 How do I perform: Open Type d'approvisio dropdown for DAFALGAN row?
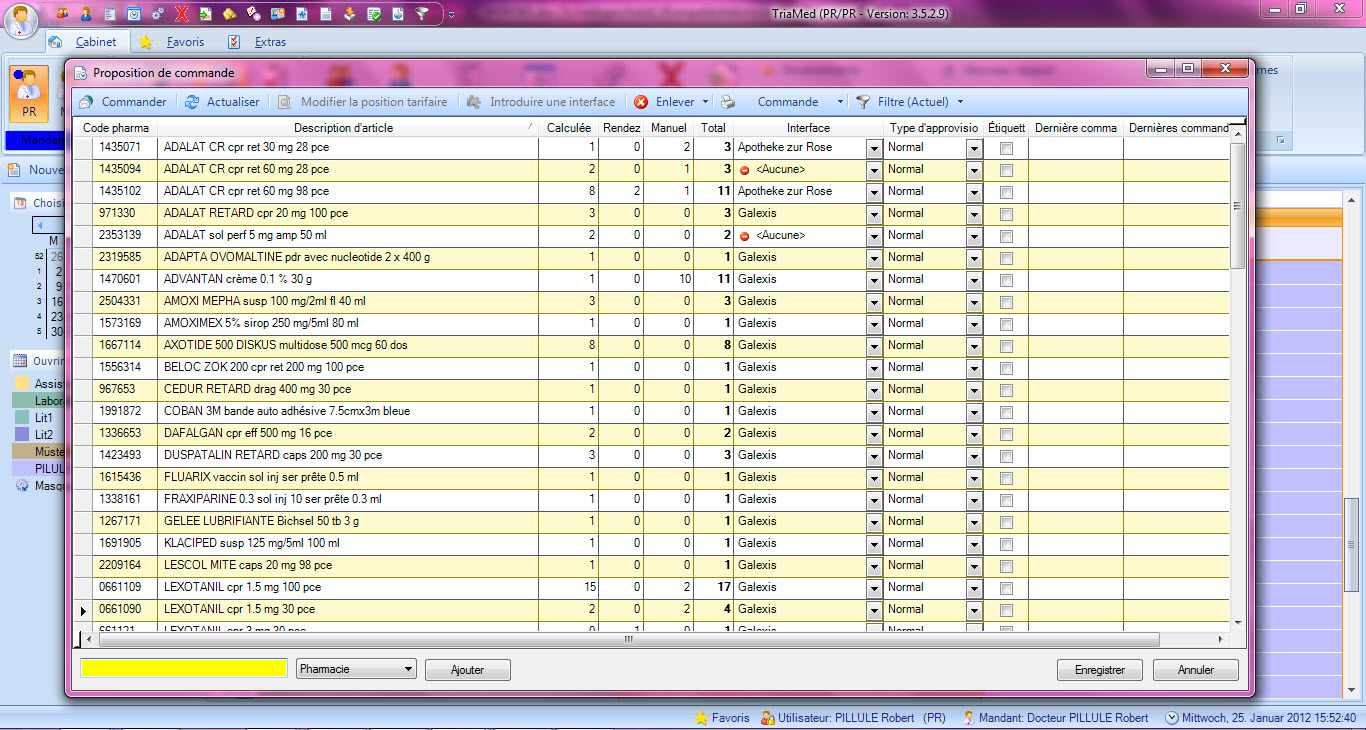tap(974, 434)
